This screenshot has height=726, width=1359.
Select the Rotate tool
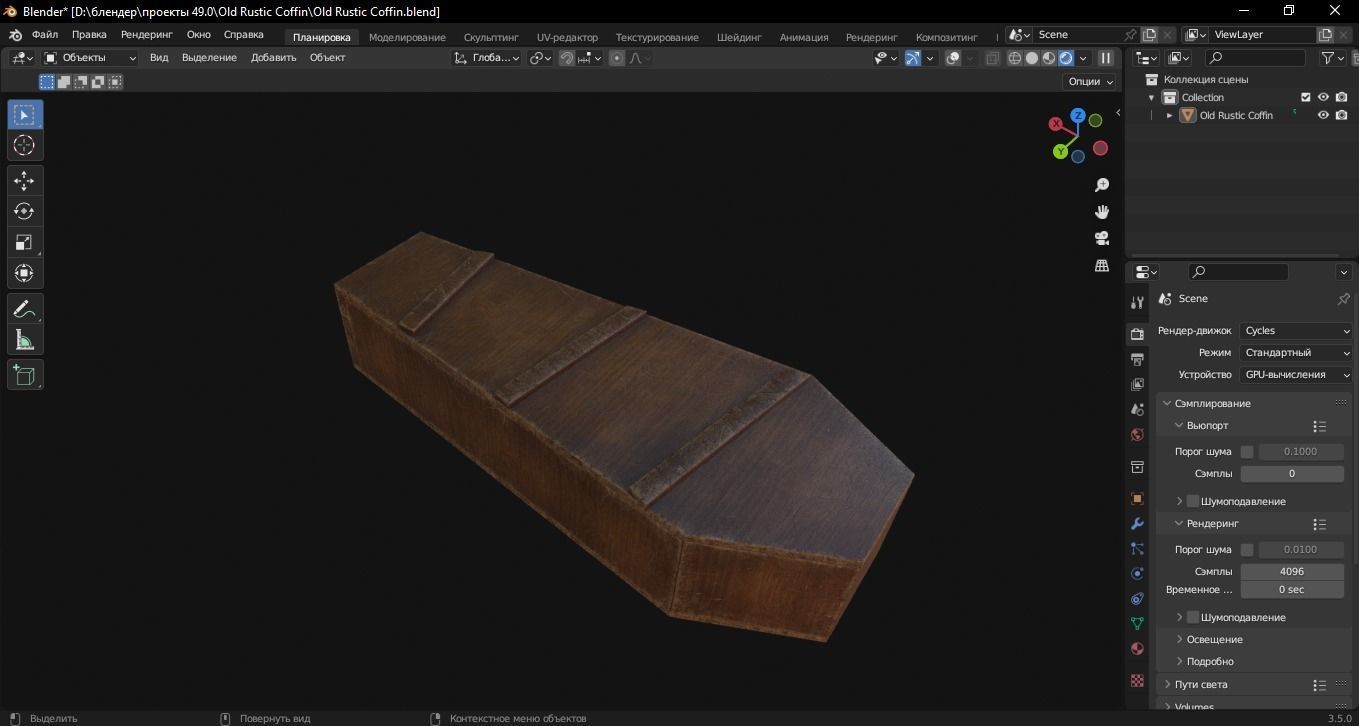25,212
